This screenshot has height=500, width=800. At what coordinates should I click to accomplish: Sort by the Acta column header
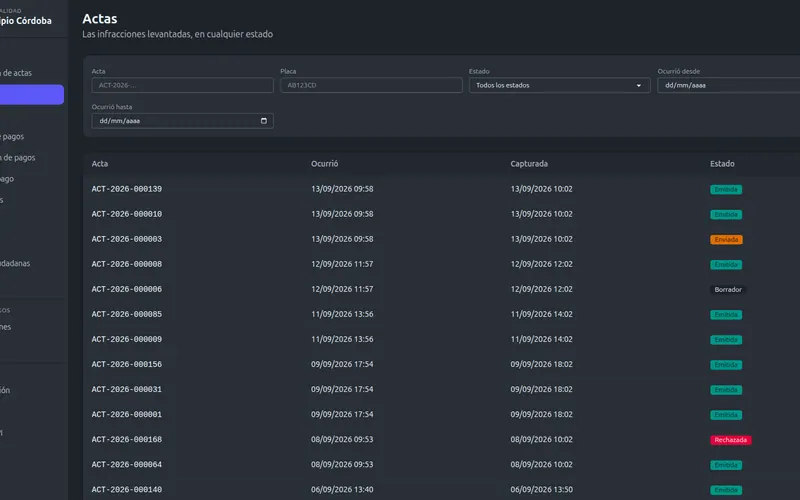click(100, 164)
